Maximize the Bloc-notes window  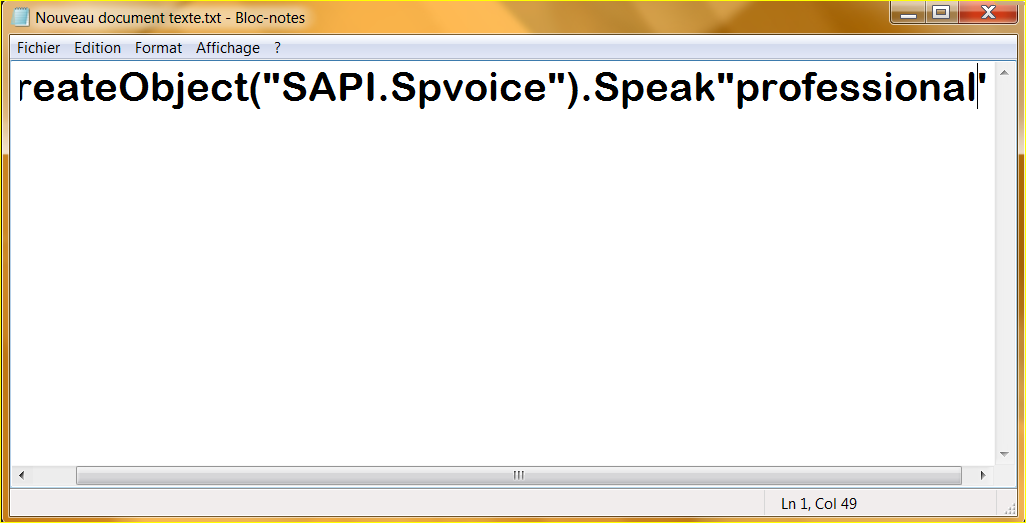pyautogui.click(x=940, y=12)
